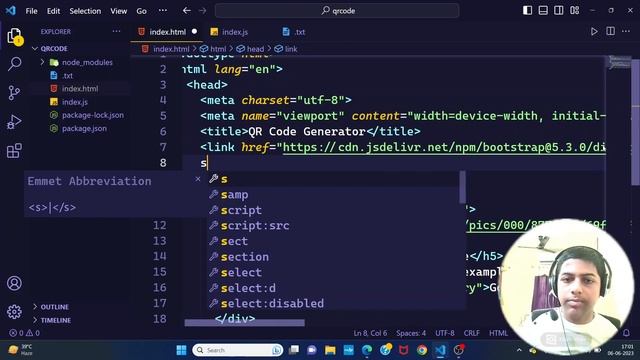The image size is (640, 360).
Task: Toggle the primary side bar layout icon
Action: tap(527, 11)
